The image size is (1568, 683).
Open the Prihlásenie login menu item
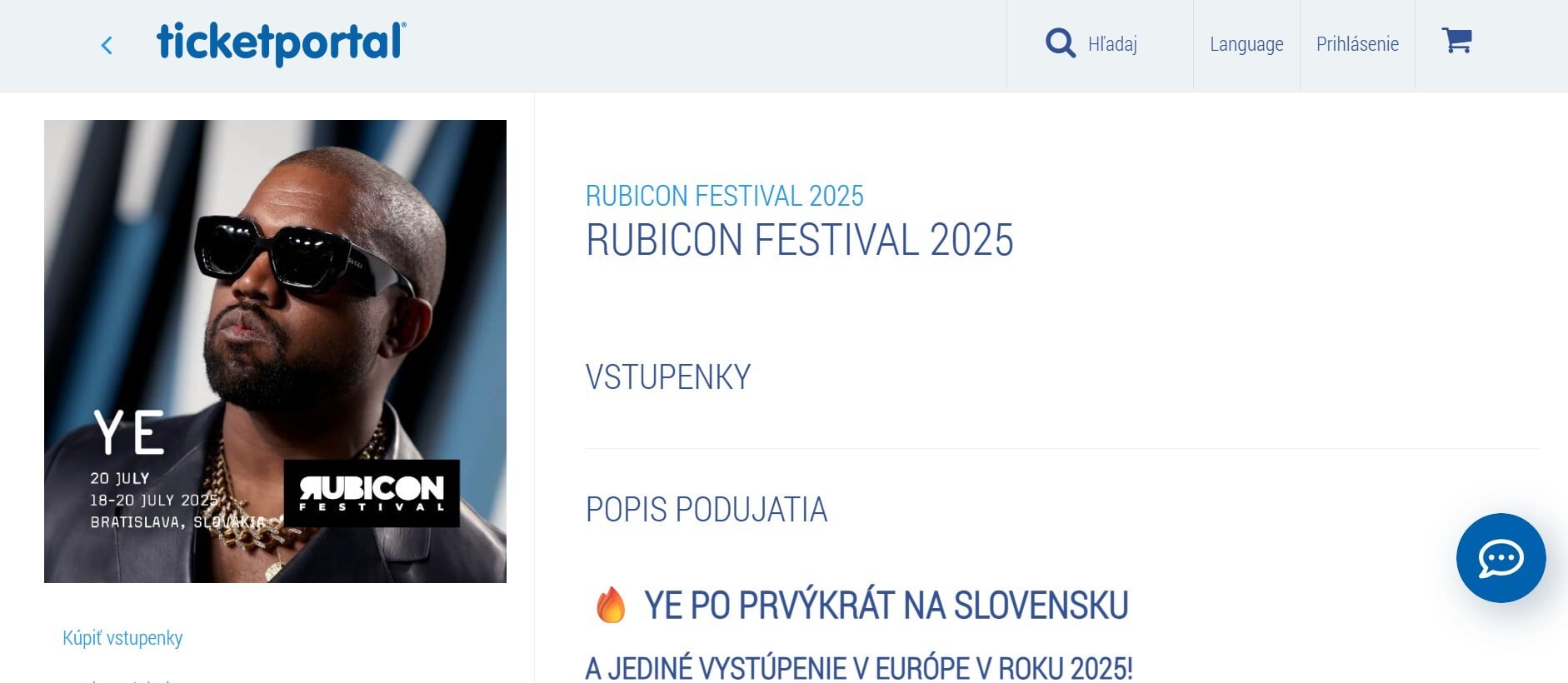[1357, 44]
